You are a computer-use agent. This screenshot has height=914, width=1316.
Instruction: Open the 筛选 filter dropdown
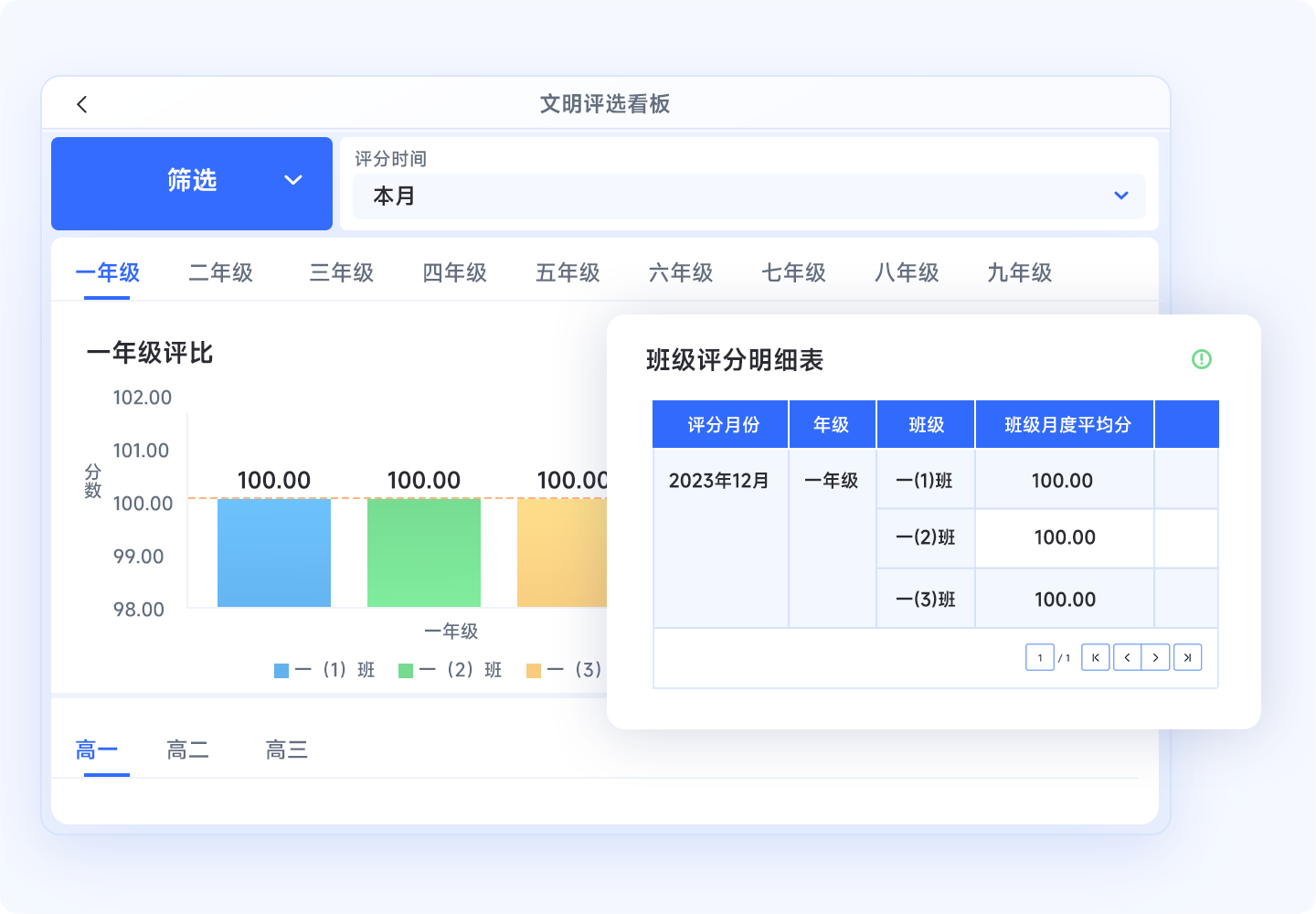(192, 183)
